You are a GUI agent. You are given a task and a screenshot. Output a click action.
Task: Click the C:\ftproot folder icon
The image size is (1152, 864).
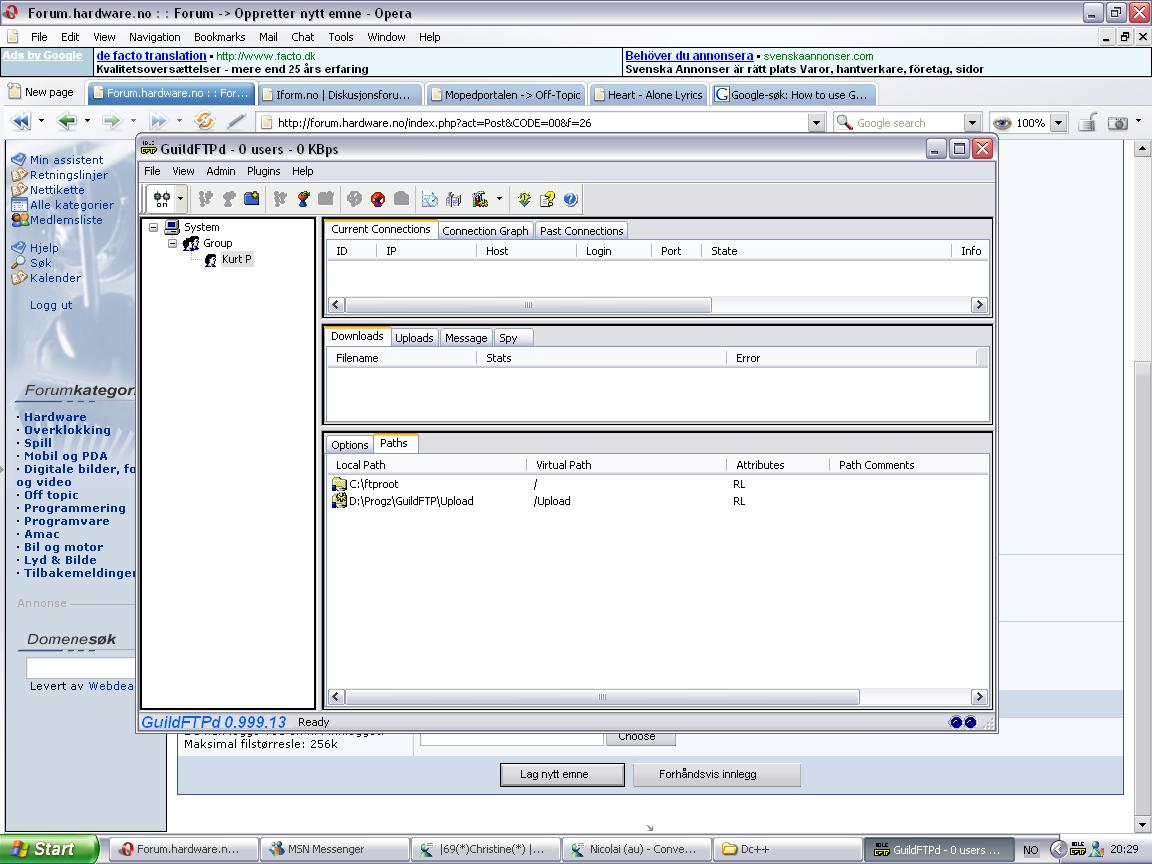click(339, 484)
